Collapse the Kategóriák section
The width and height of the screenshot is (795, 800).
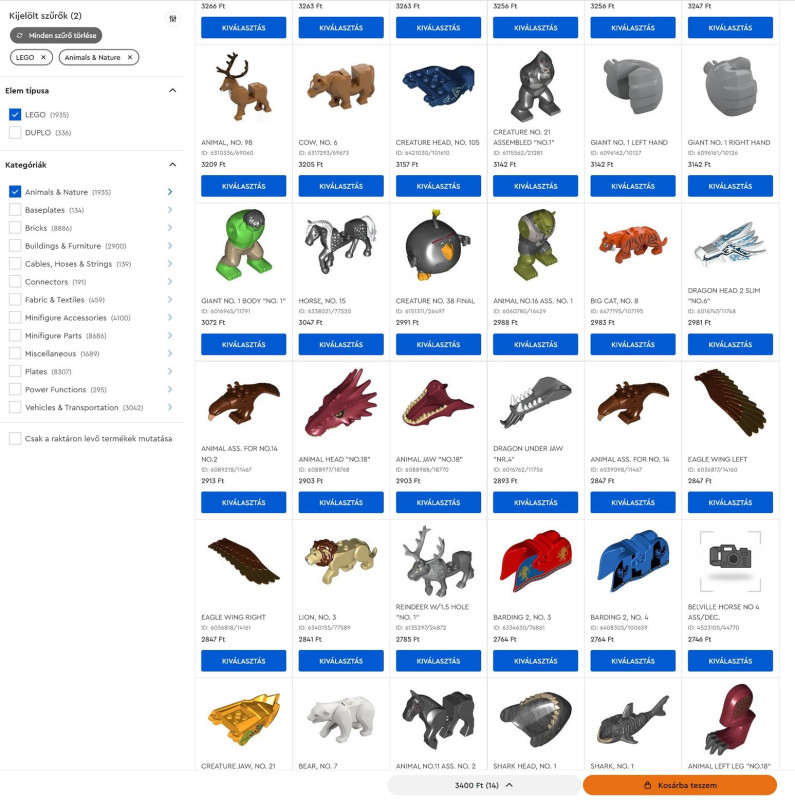coord(172,164)
